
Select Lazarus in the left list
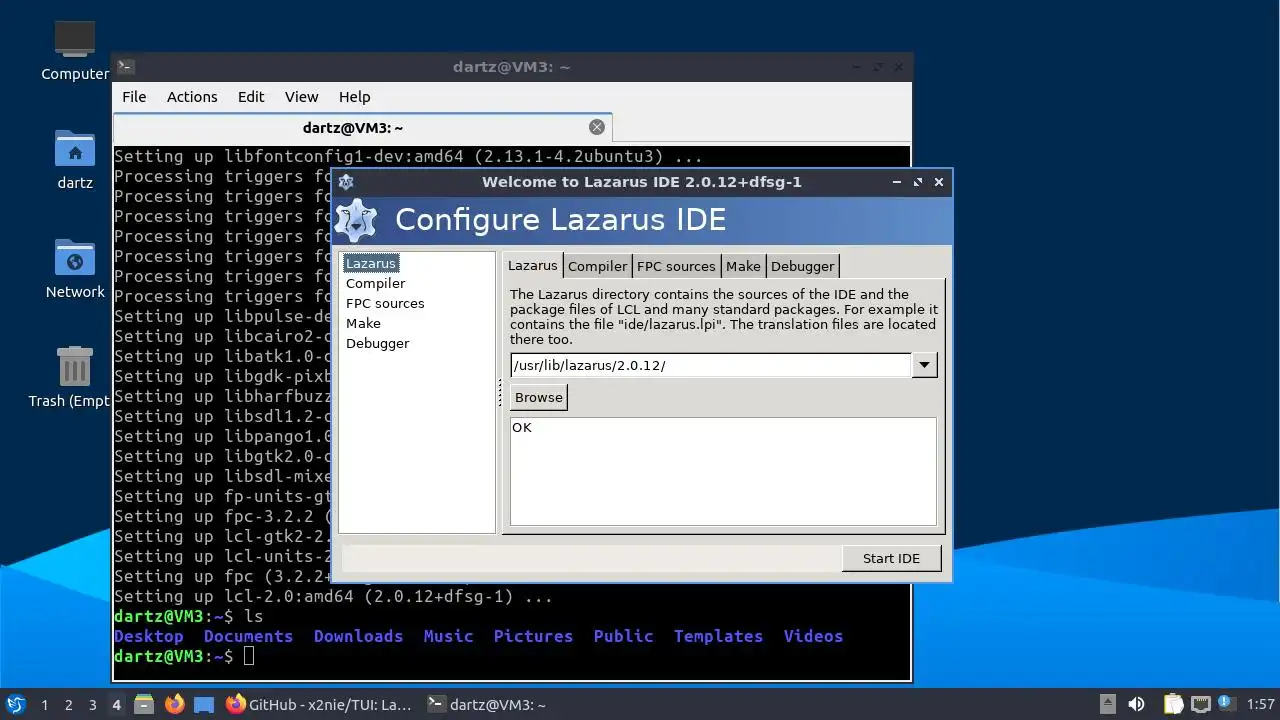click(x=371, y=263)
